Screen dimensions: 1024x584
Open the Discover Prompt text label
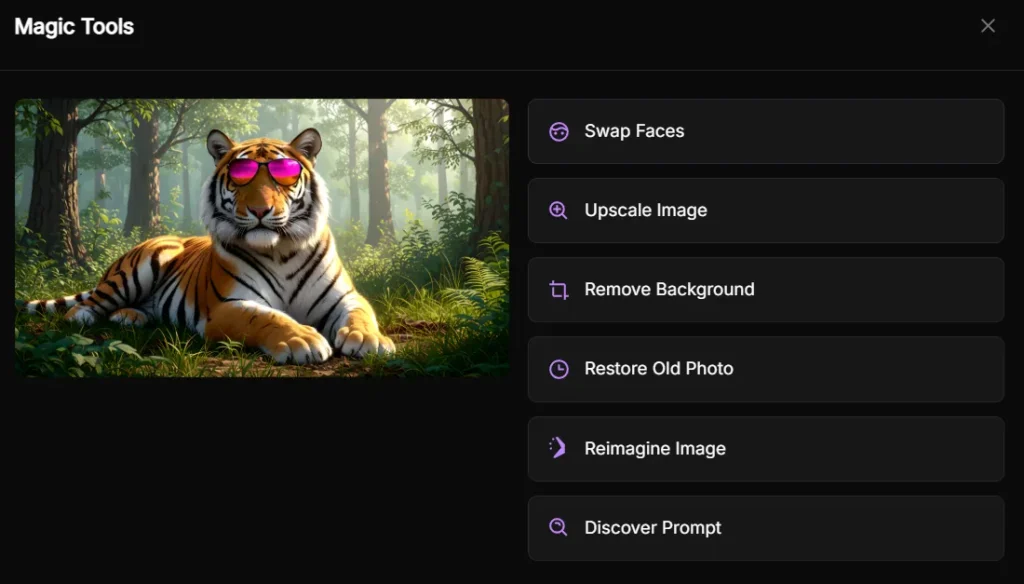tap(652, 527)
